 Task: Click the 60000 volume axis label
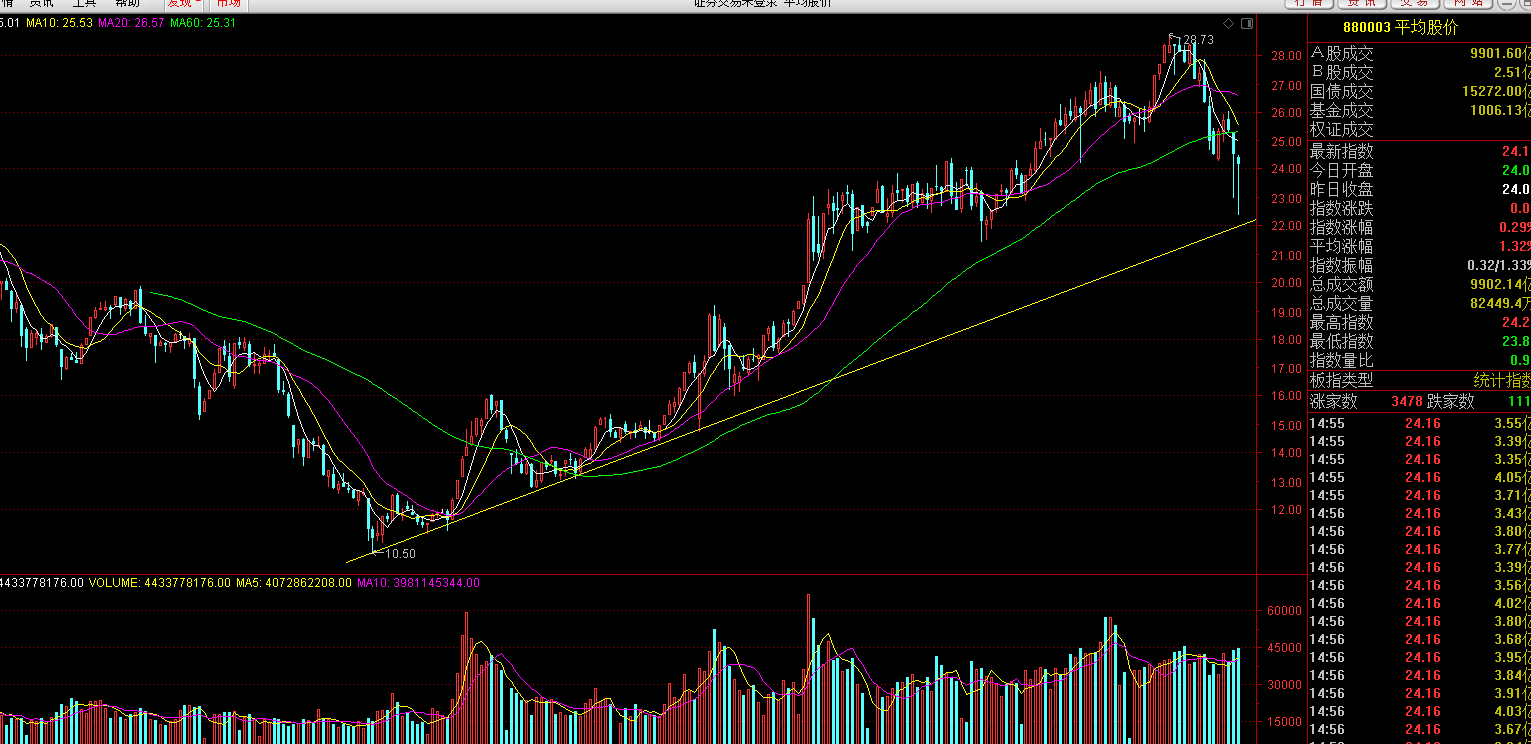coord(1284,610)
